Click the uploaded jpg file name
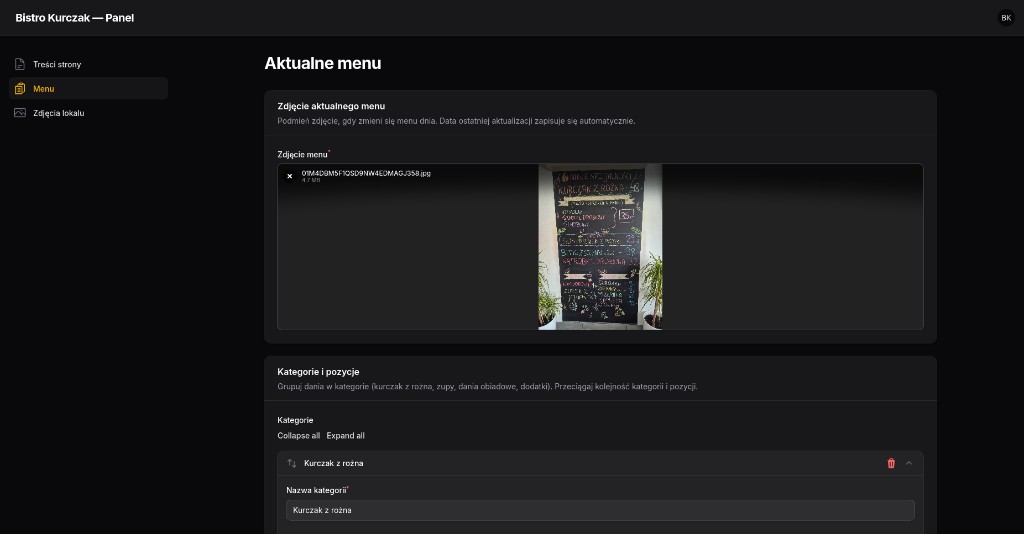Screen dimensions: 1024x534 click(366, 173)
